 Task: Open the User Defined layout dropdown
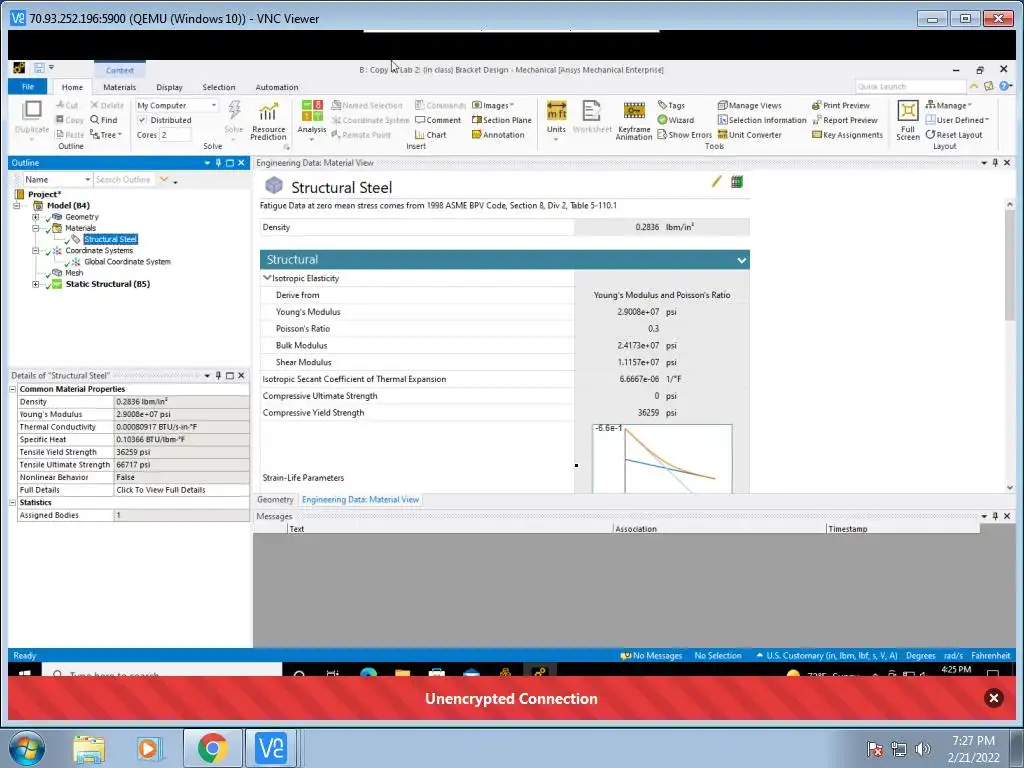tap(957, 120)
